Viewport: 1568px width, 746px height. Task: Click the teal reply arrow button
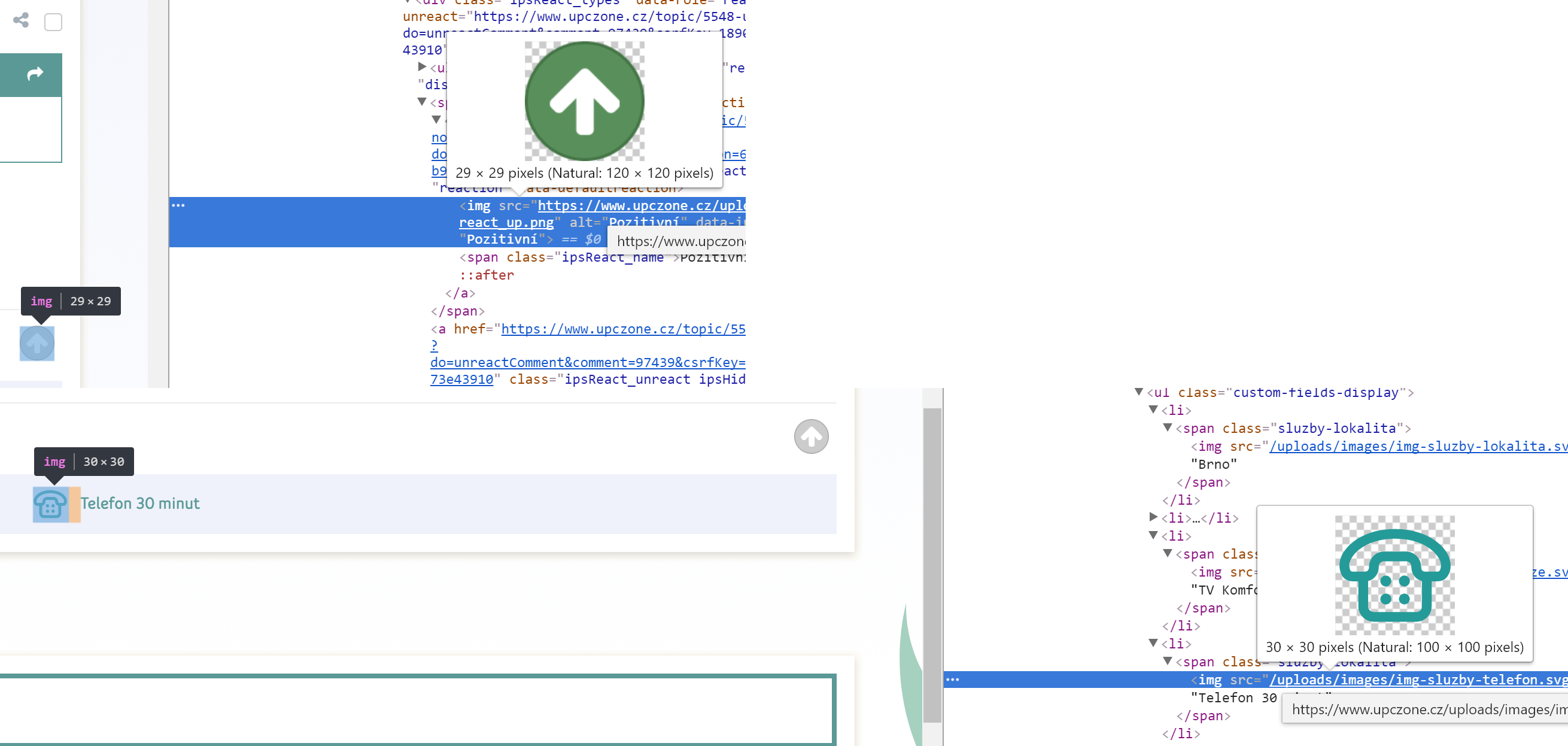coord(35,74)
